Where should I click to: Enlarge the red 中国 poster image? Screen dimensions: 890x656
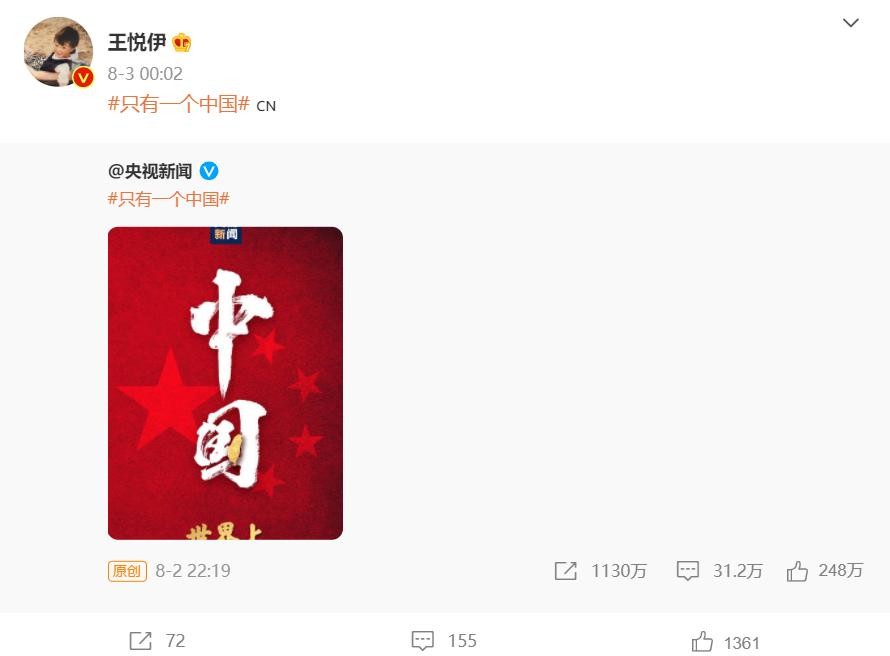click(225, 383)
